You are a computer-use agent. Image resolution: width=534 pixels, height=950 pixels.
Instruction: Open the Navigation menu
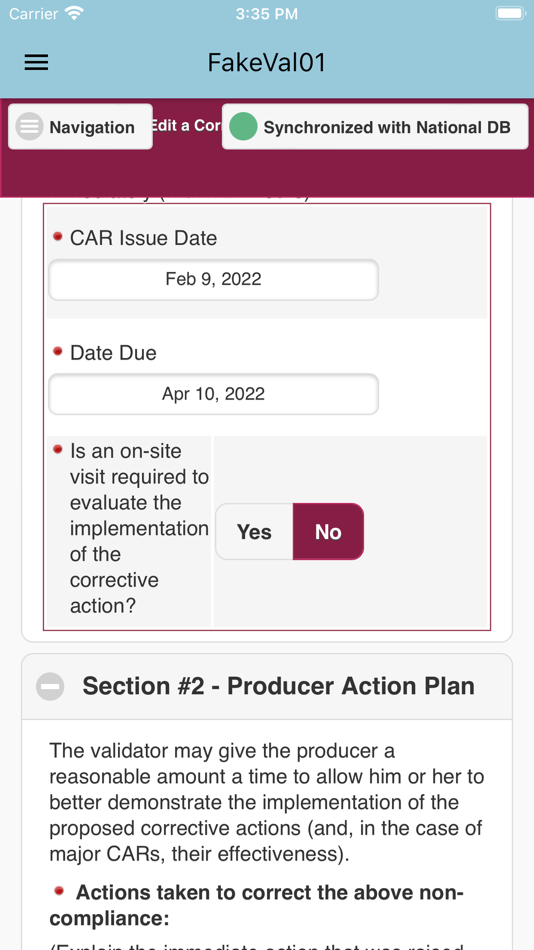click(x=80, y=127)
